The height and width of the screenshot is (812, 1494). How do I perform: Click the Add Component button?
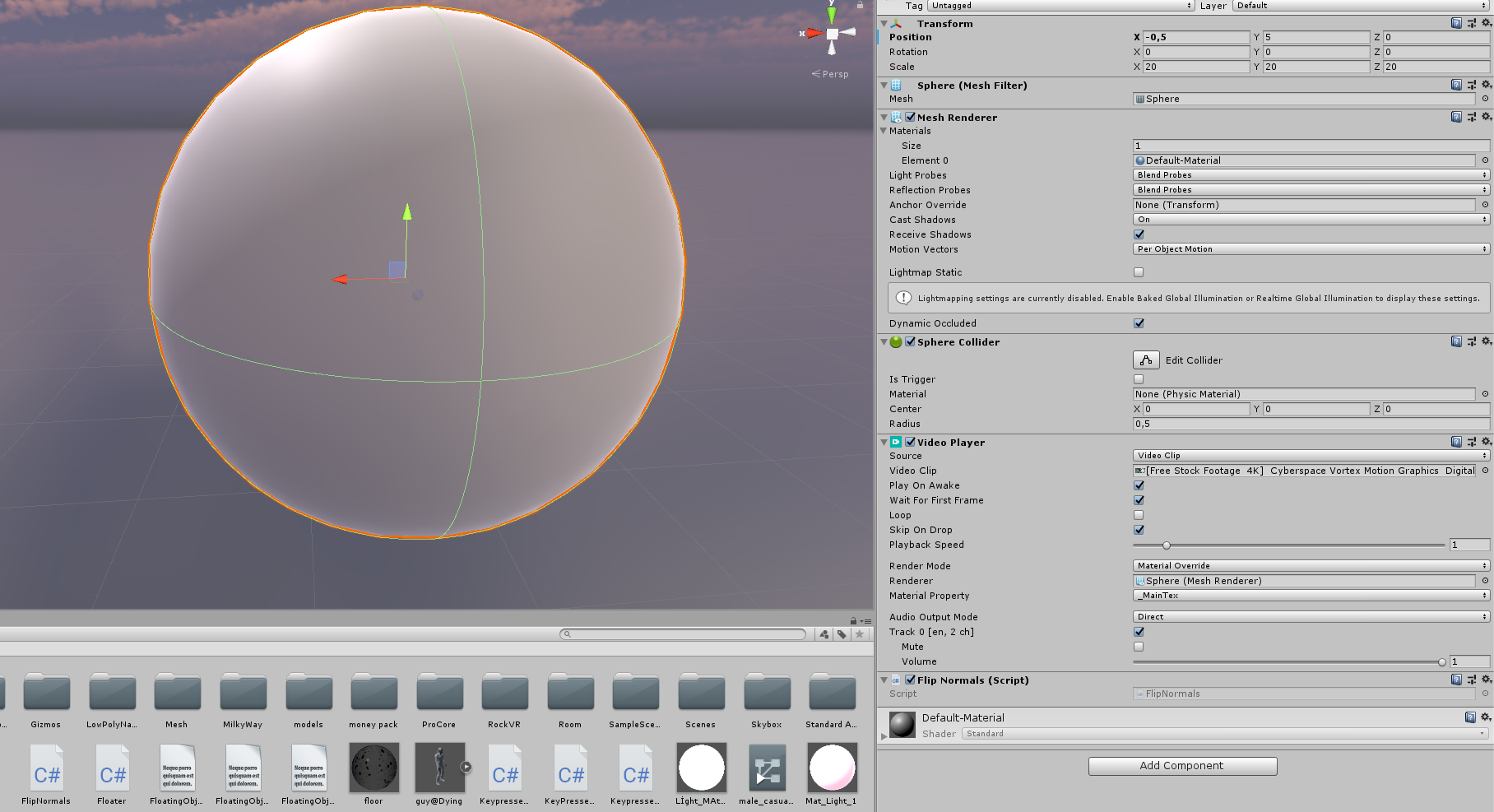(x=1182, y=766)
